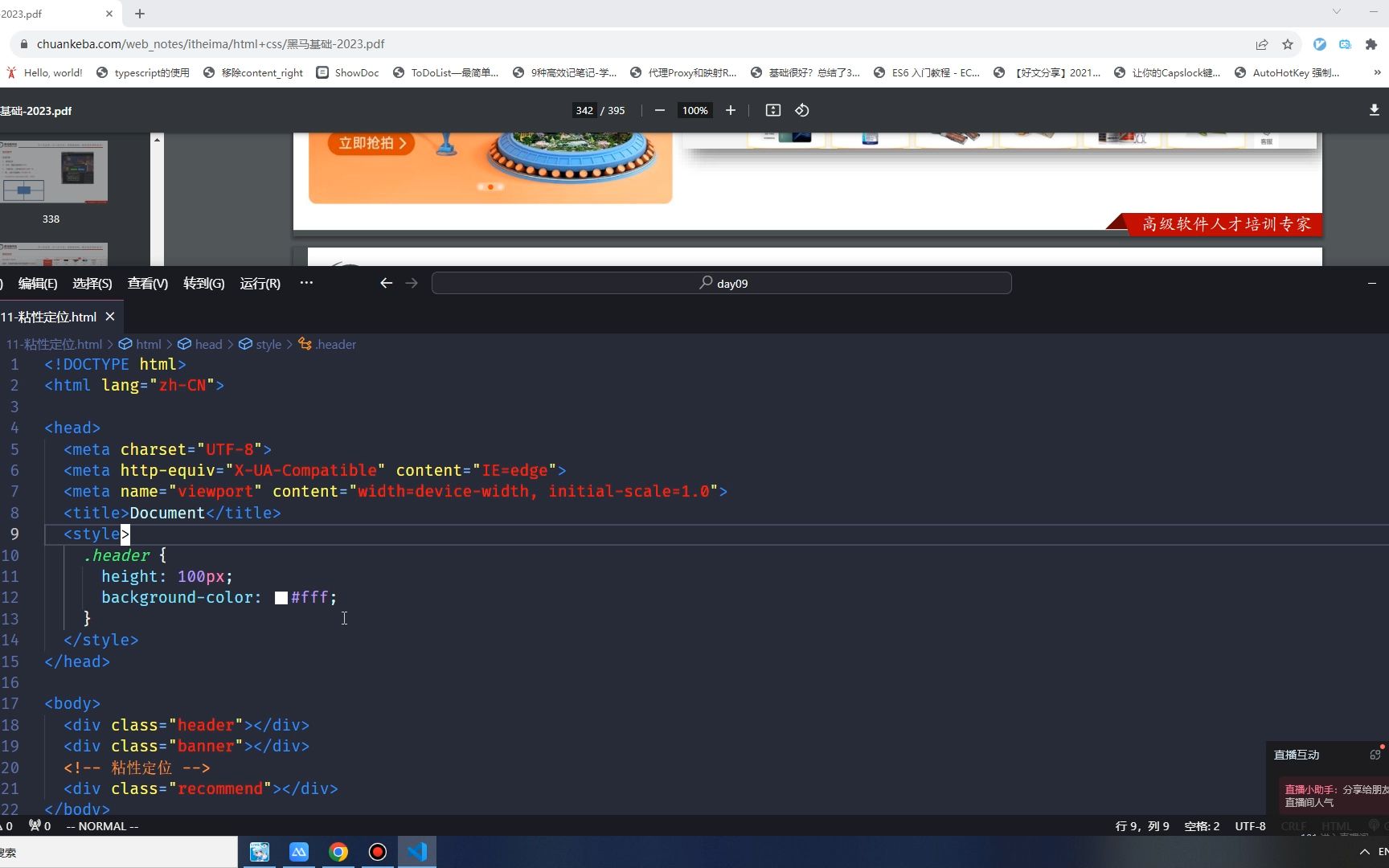Open the 'typescript的使用' bookmark
This screenshot has height=868, width=1389.
(143, 72)
